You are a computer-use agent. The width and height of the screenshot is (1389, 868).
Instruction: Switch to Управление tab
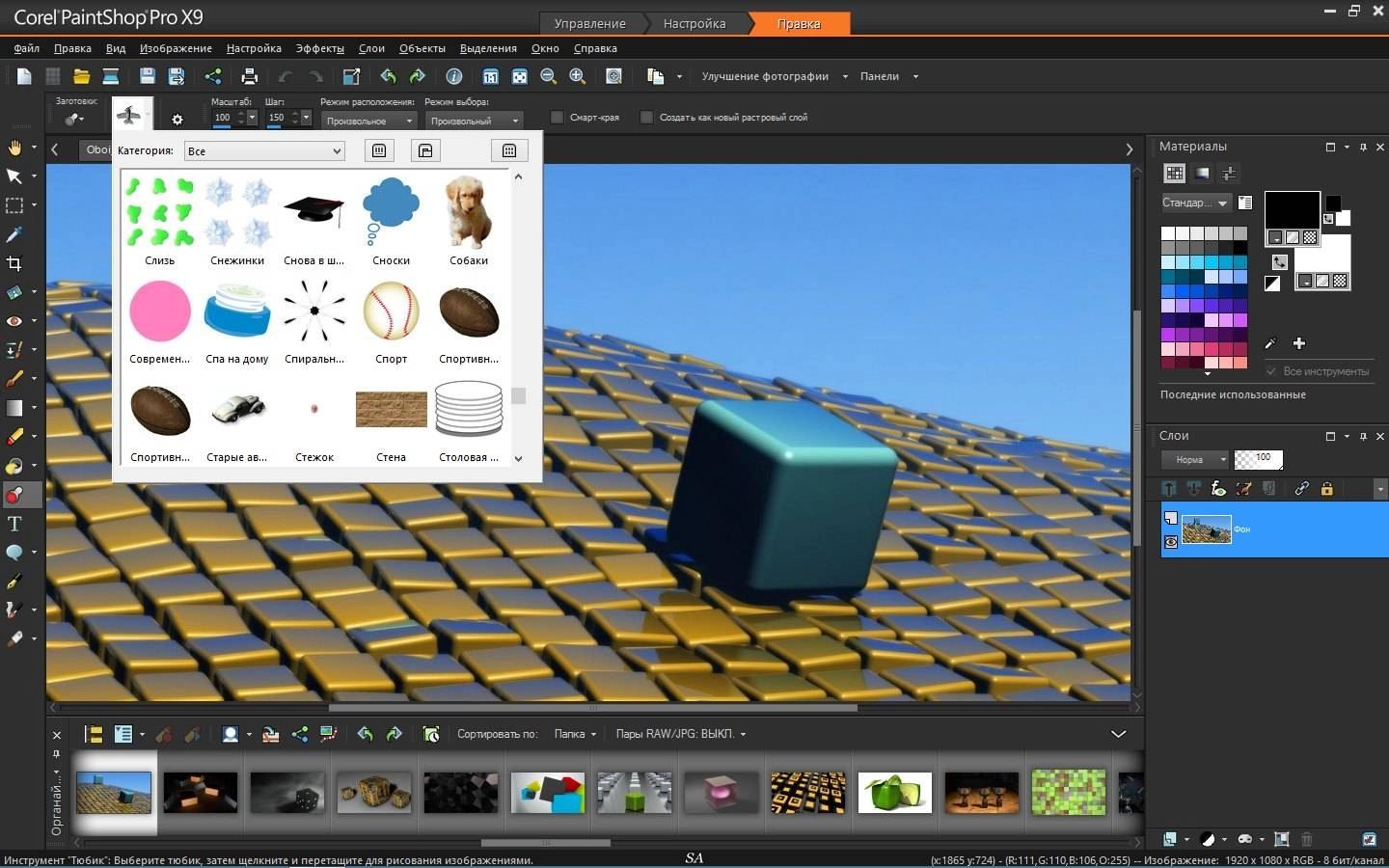coord(589,23)
